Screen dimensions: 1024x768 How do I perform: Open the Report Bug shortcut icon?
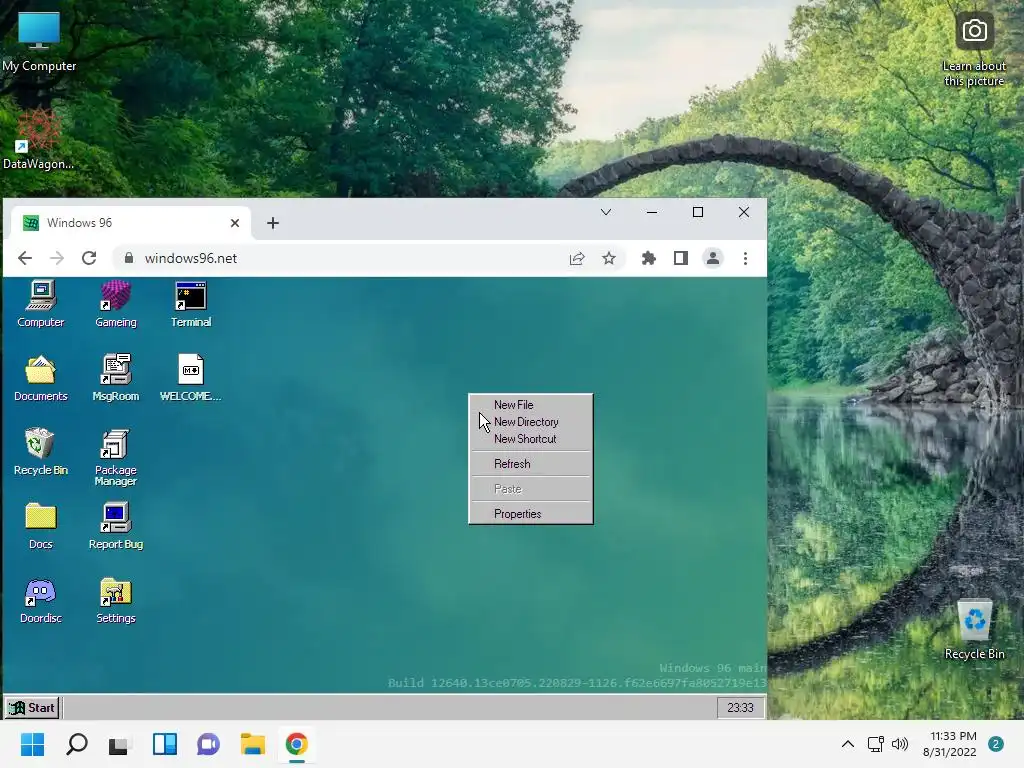click(x=116, y=526)
